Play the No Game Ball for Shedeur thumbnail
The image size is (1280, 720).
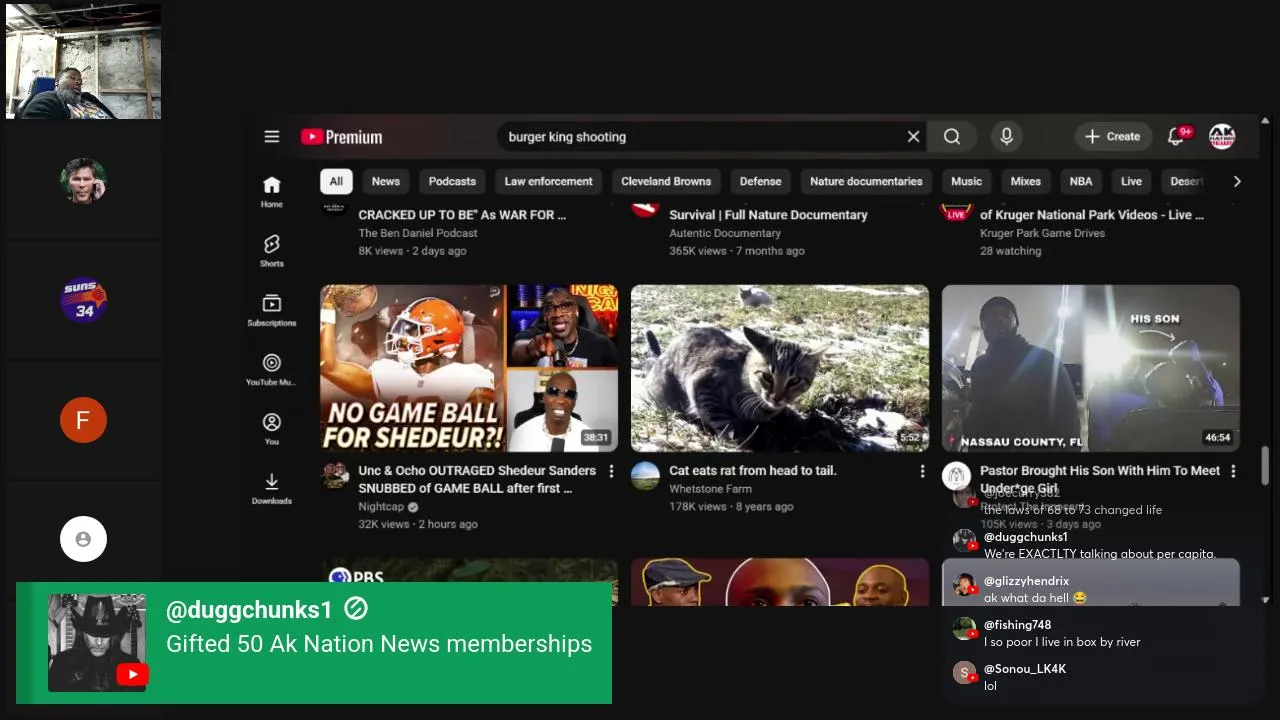click(x=469, y=369)
